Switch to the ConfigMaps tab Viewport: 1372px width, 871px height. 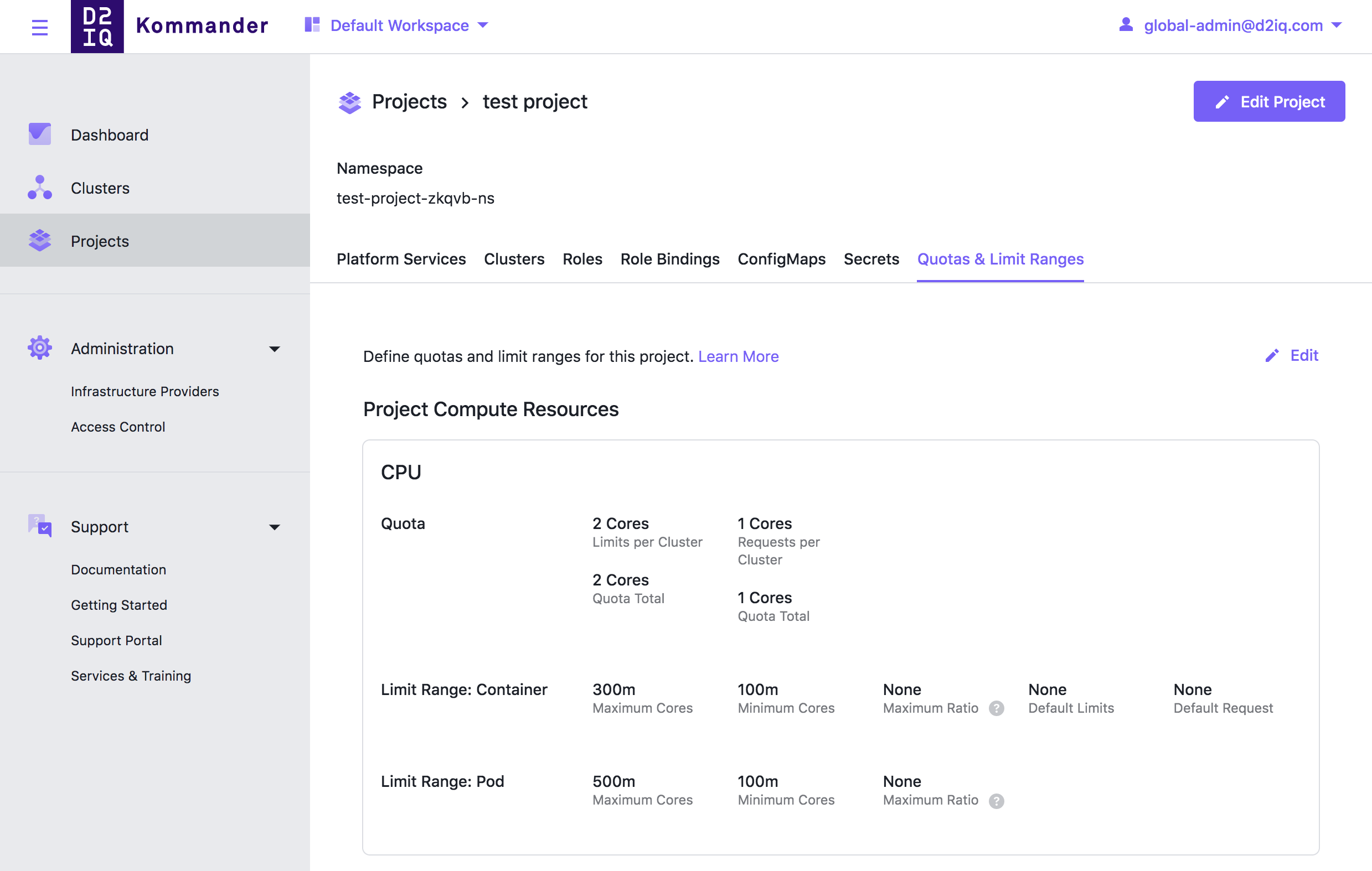tap(781, 259)
